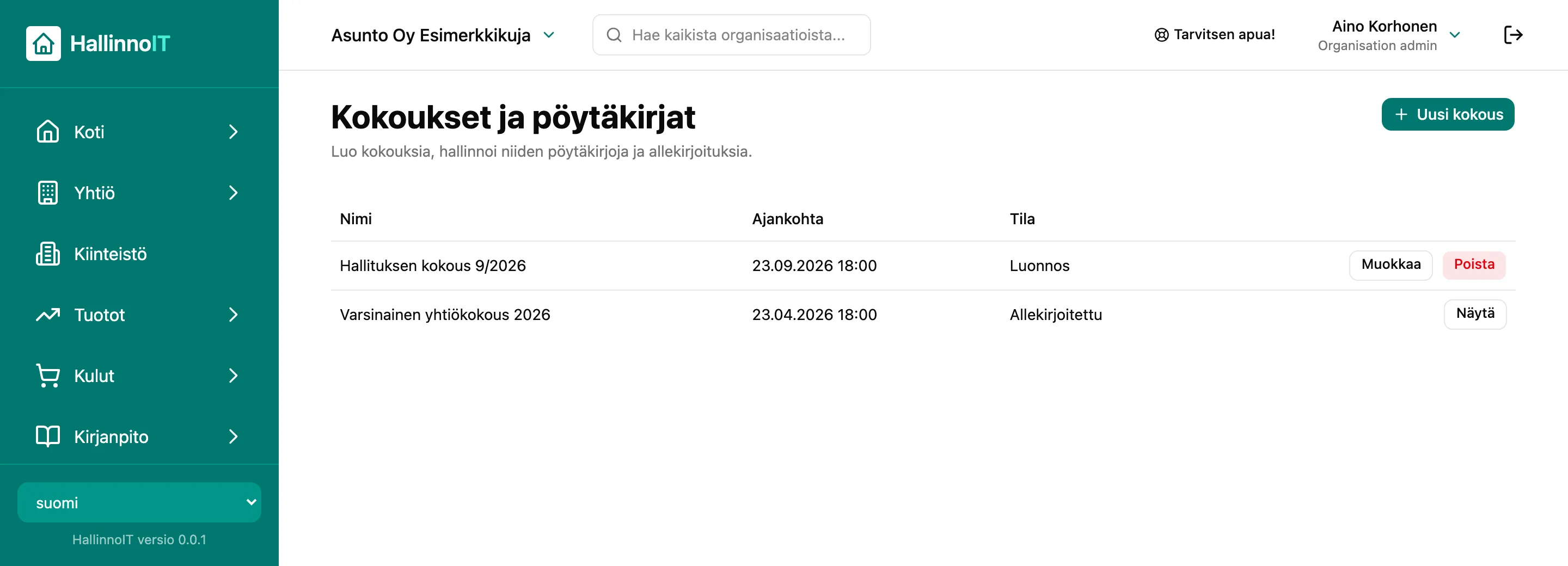Viewport: 1568px width, 566px height.
Task: Select Kulut in the sidebar
Action: tap(139, 376)
